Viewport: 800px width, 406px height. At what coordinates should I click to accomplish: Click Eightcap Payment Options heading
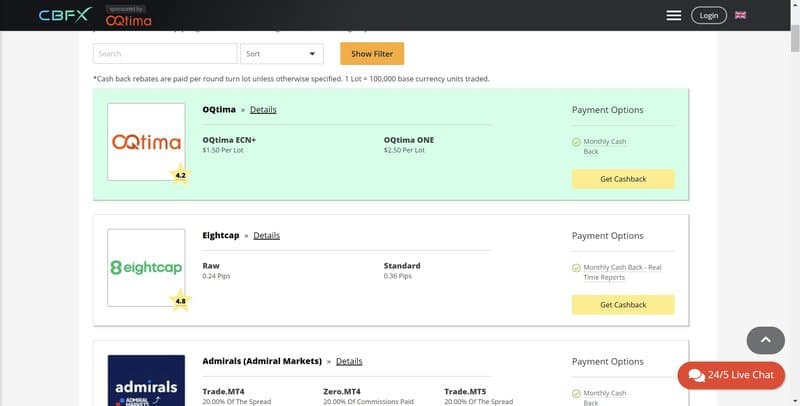[608, 236]
